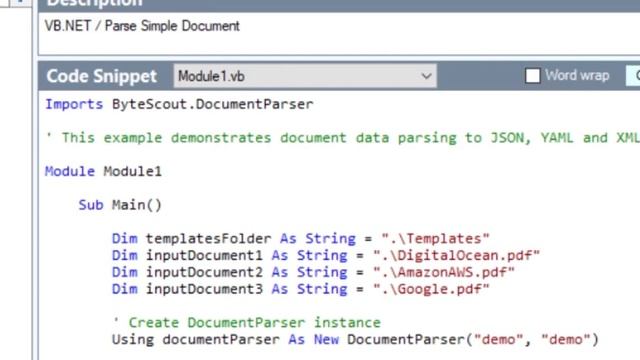
Task: Click the 'Sub Main()' code line
Action: coord(120,204)
